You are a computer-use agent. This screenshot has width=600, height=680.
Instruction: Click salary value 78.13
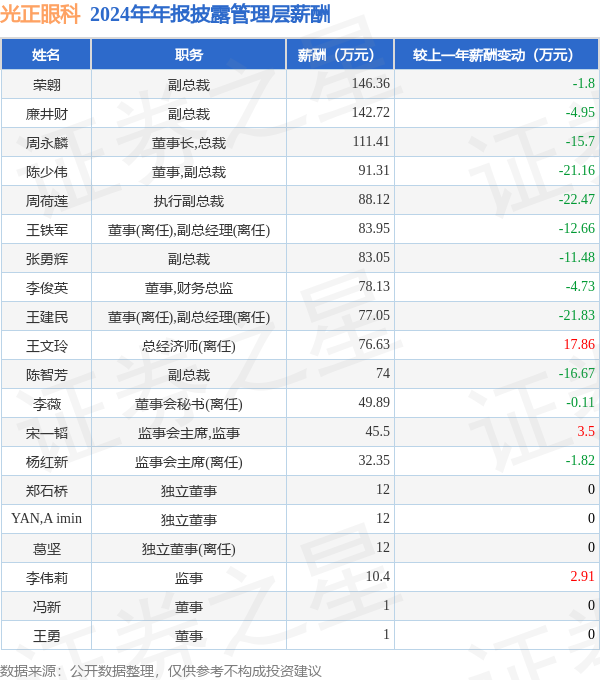(374, 287)
